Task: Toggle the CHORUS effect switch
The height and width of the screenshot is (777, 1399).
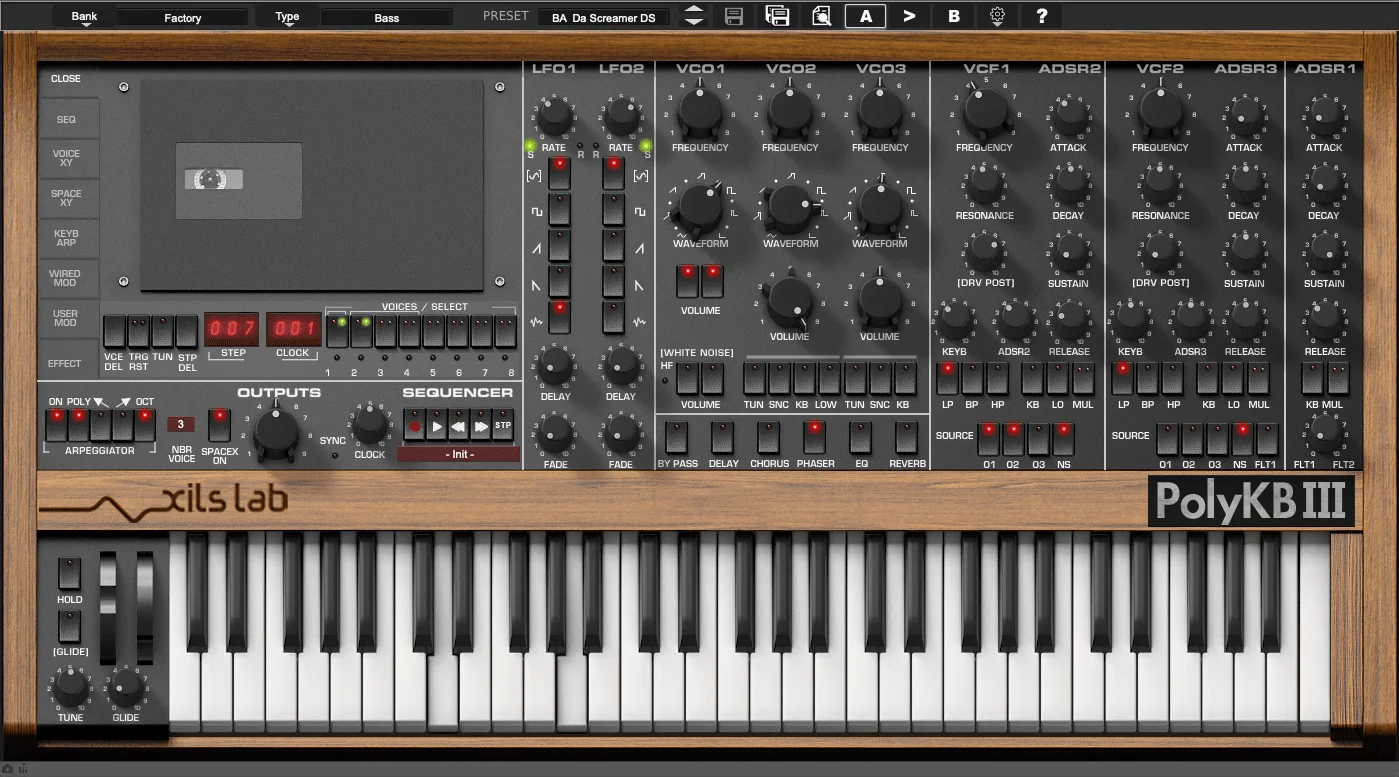Action: pos(768,437)
